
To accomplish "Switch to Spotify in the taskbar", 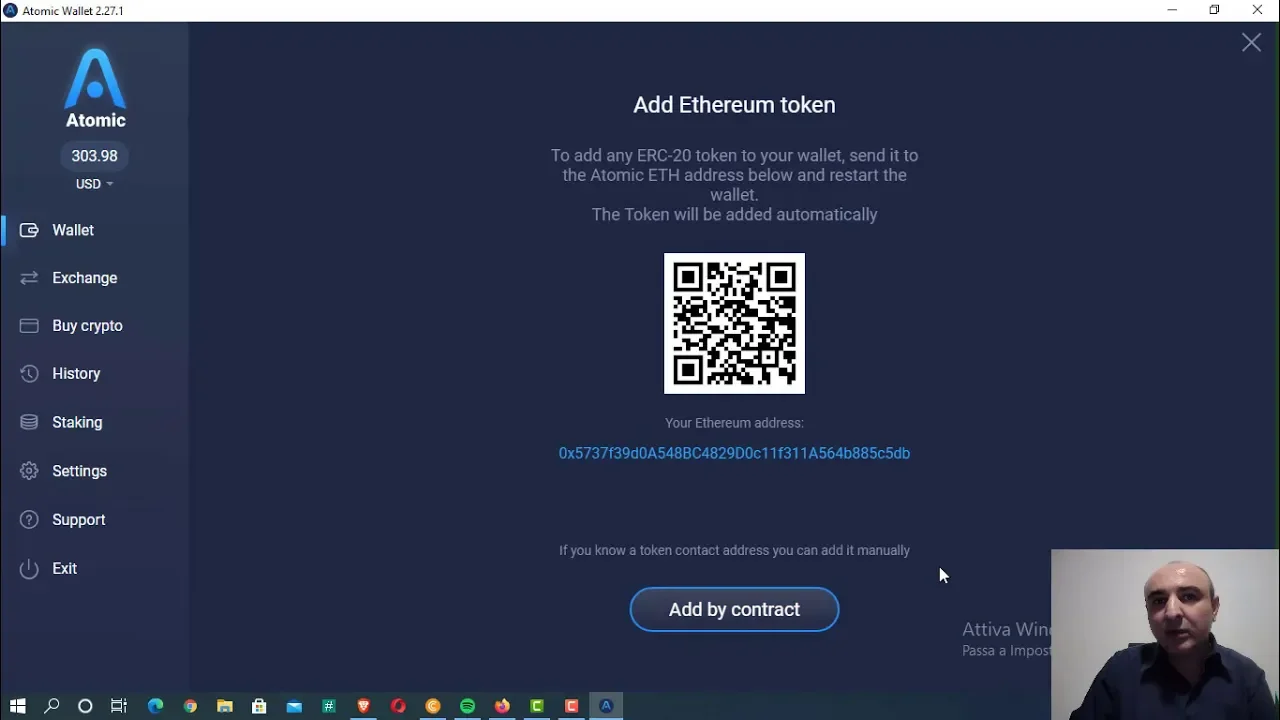I will [467, 706].
